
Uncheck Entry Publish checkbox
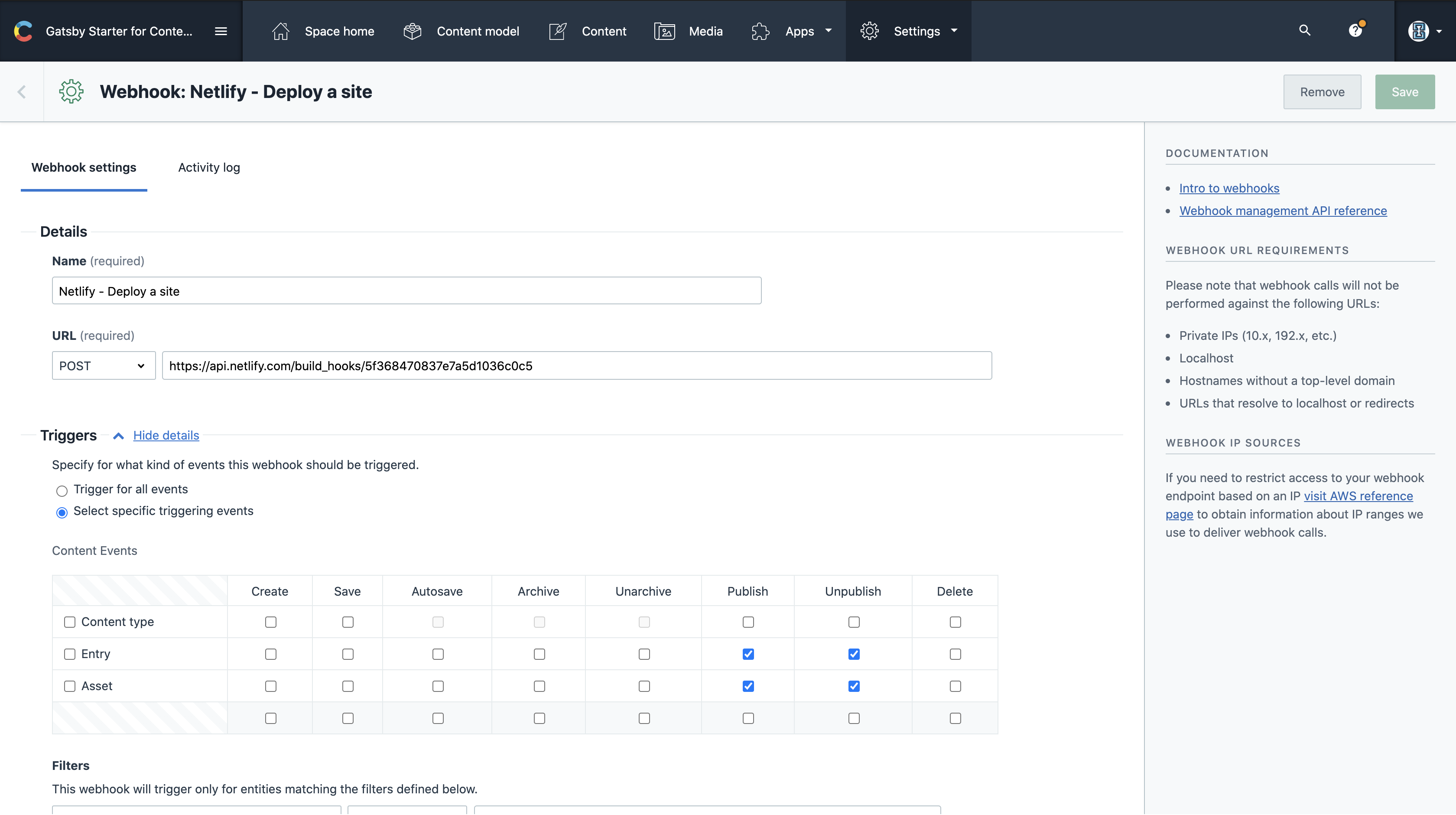point(748,654)
